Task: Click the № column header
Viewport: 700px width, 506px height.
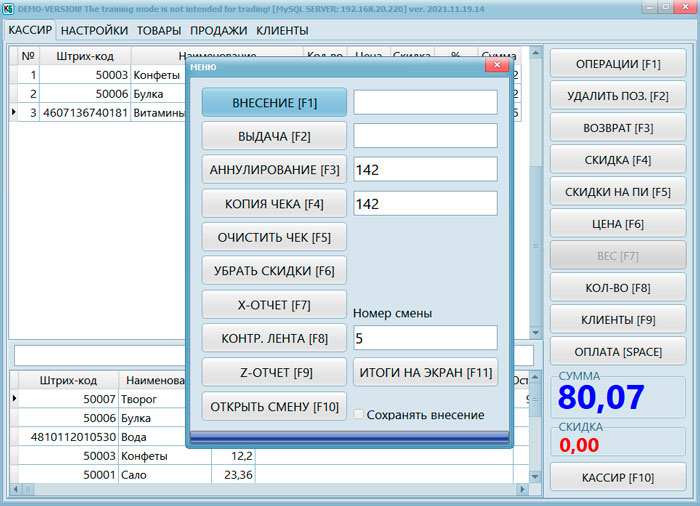Action: 28,56
